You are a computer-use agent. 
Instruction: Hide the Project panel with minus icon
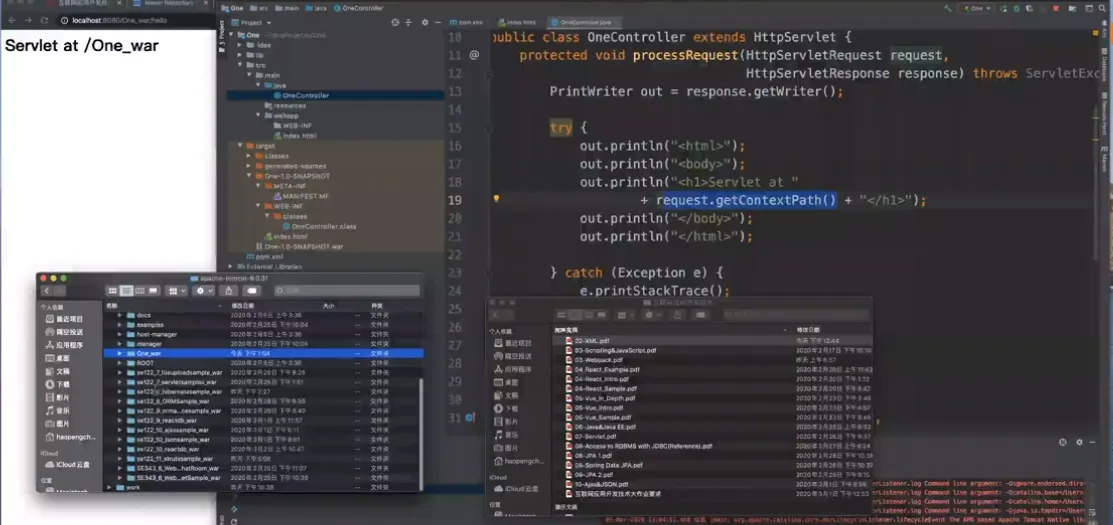437,23
